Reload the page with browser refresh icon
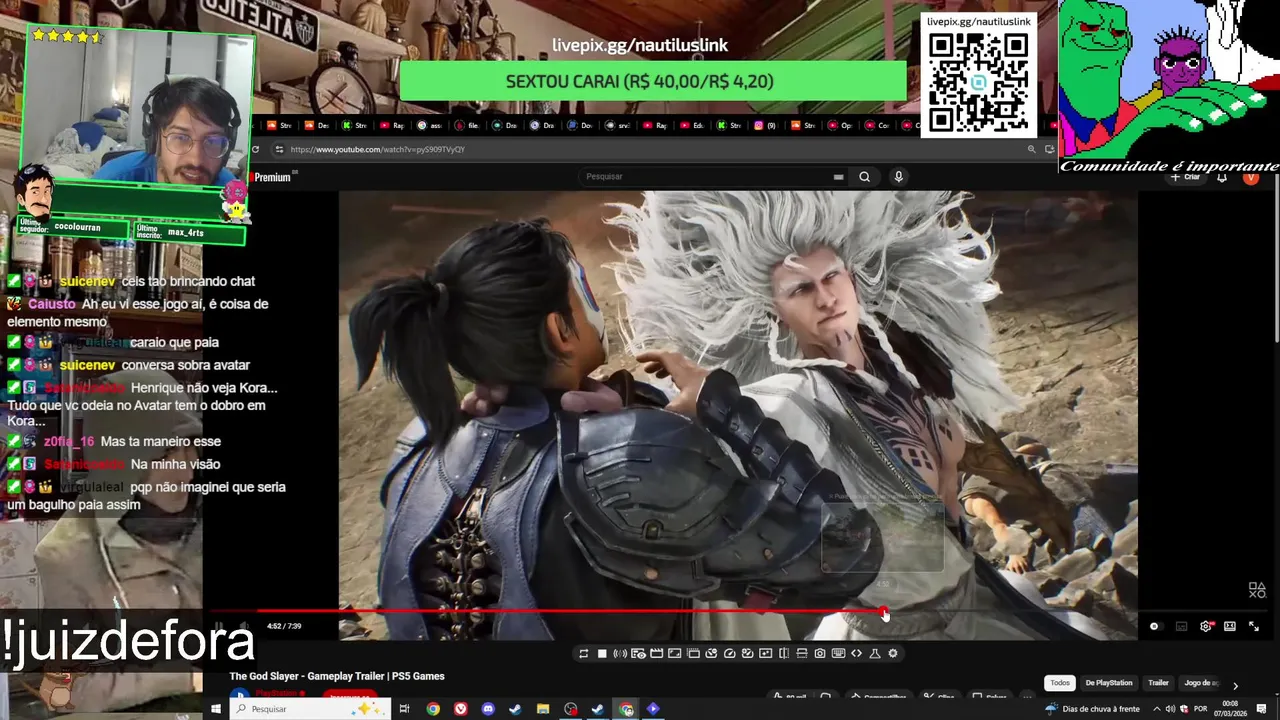Image resolution: width=1280 pixels, height=720 pixels. coord(255,149)
